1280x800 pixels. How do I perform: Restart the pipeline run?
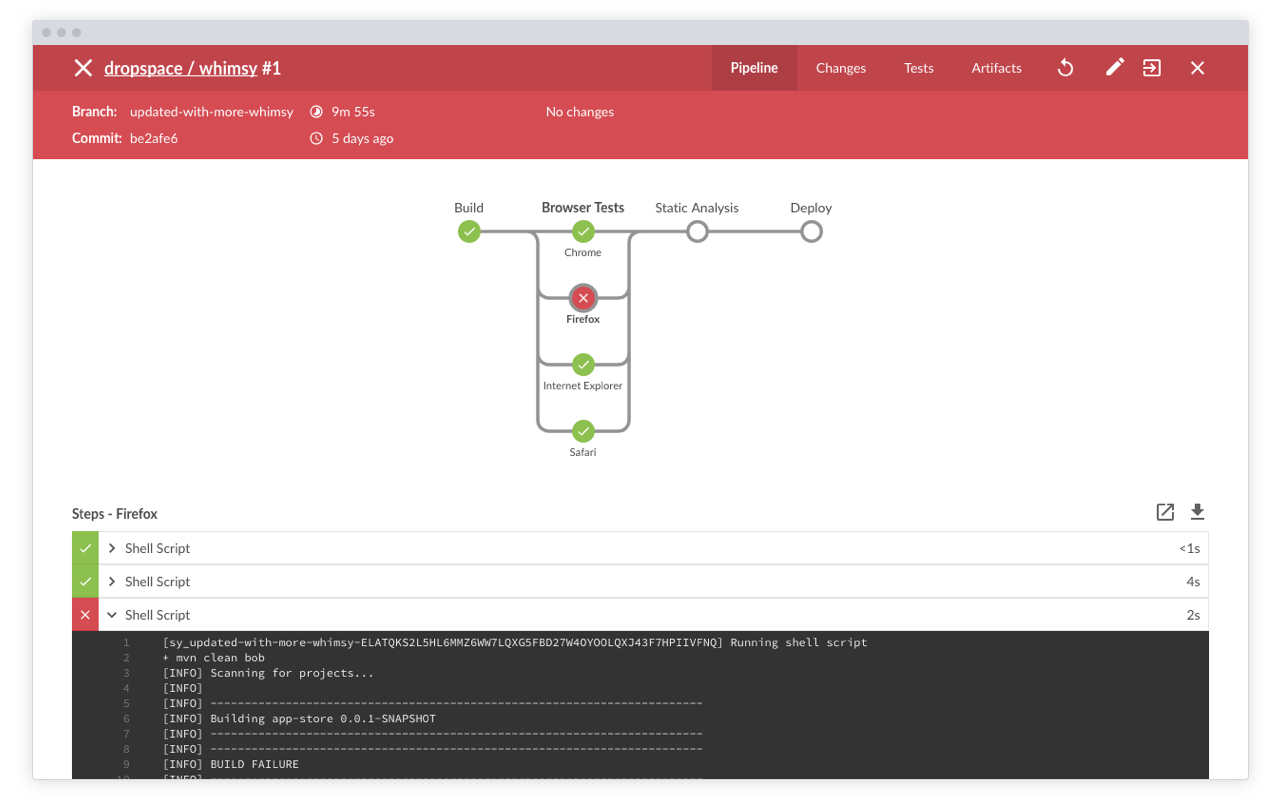(1064, 67)
